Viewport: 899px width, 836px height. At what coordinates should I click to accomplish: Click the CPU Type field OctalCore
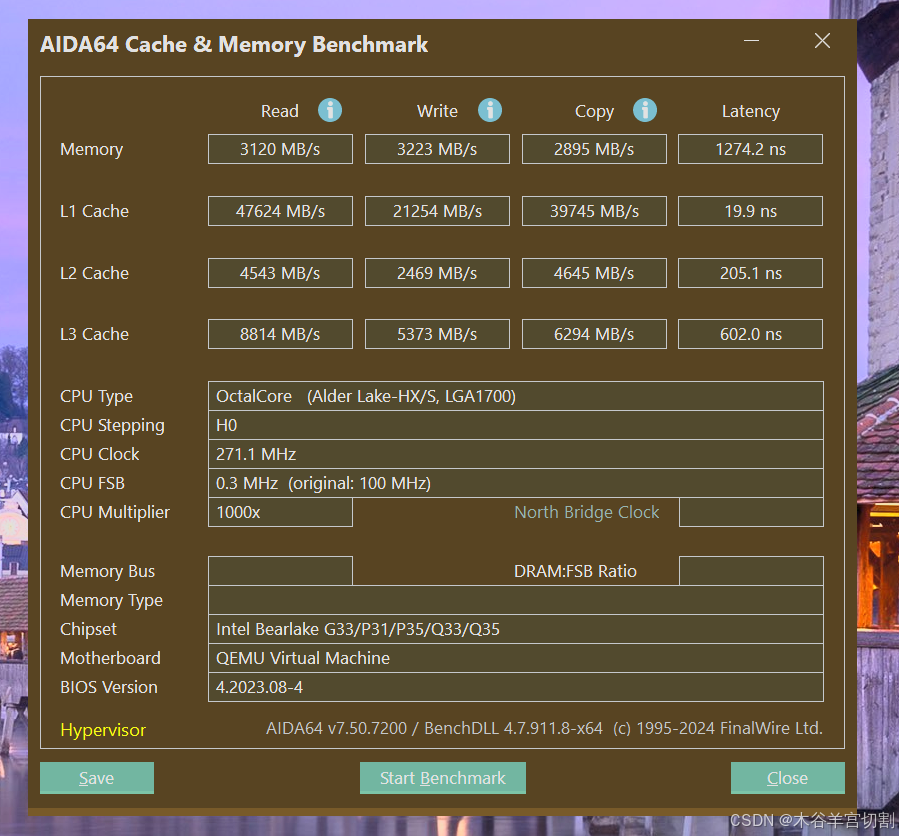coord(516,396)
